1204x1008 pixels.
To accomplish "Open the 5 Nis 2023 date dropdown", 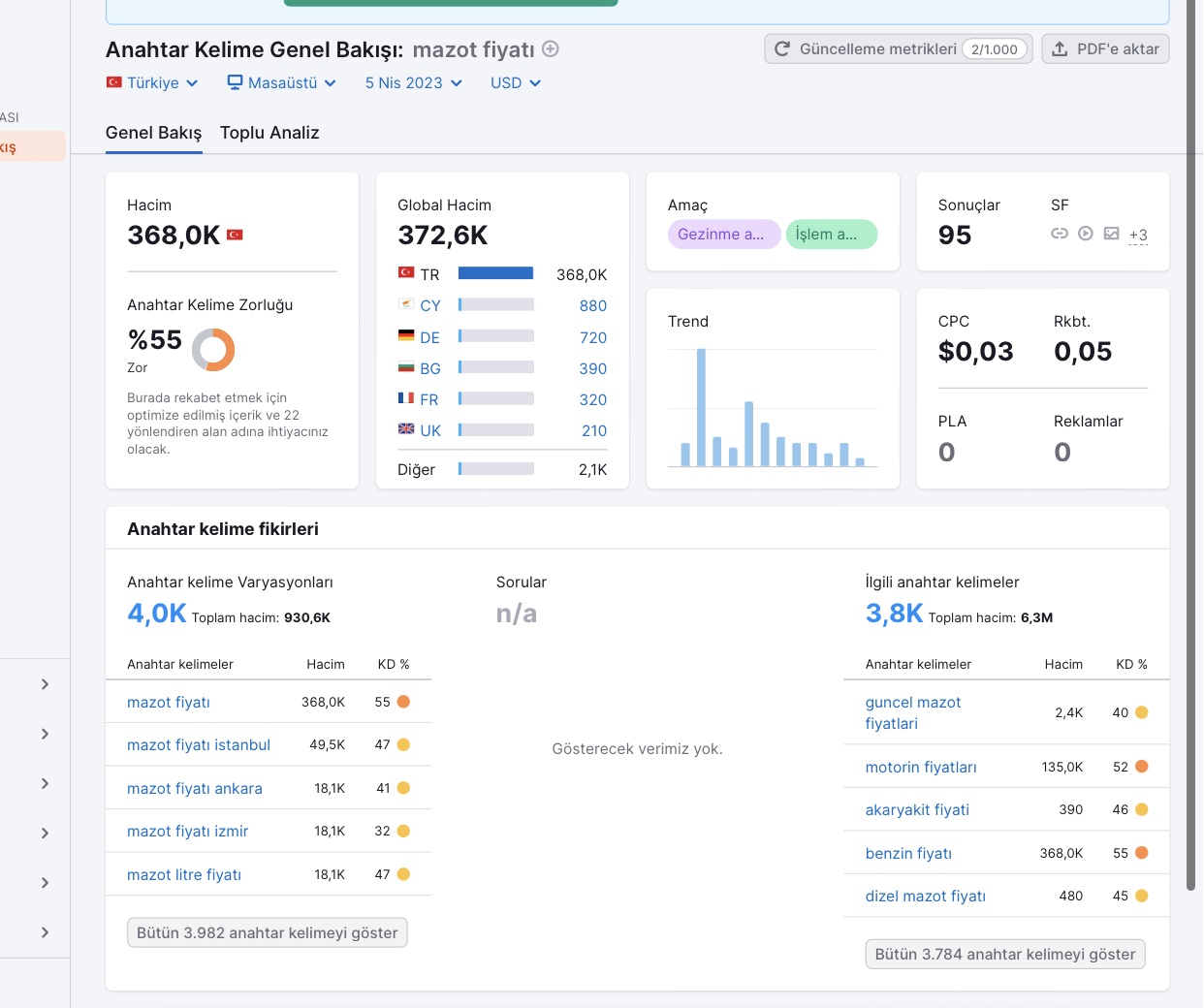I will 414,83.
